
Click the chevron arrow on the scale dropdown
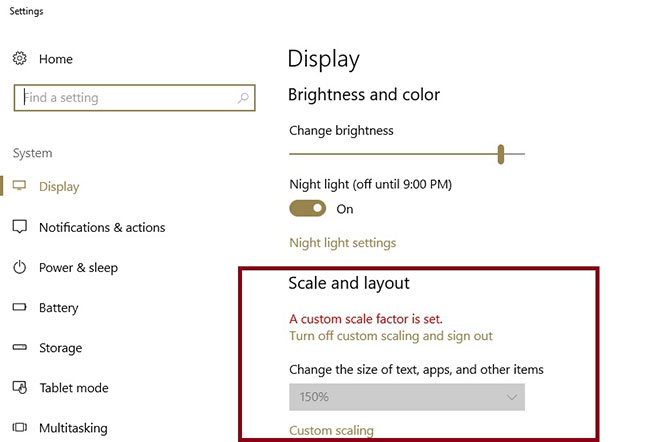(x=512, y=397)
